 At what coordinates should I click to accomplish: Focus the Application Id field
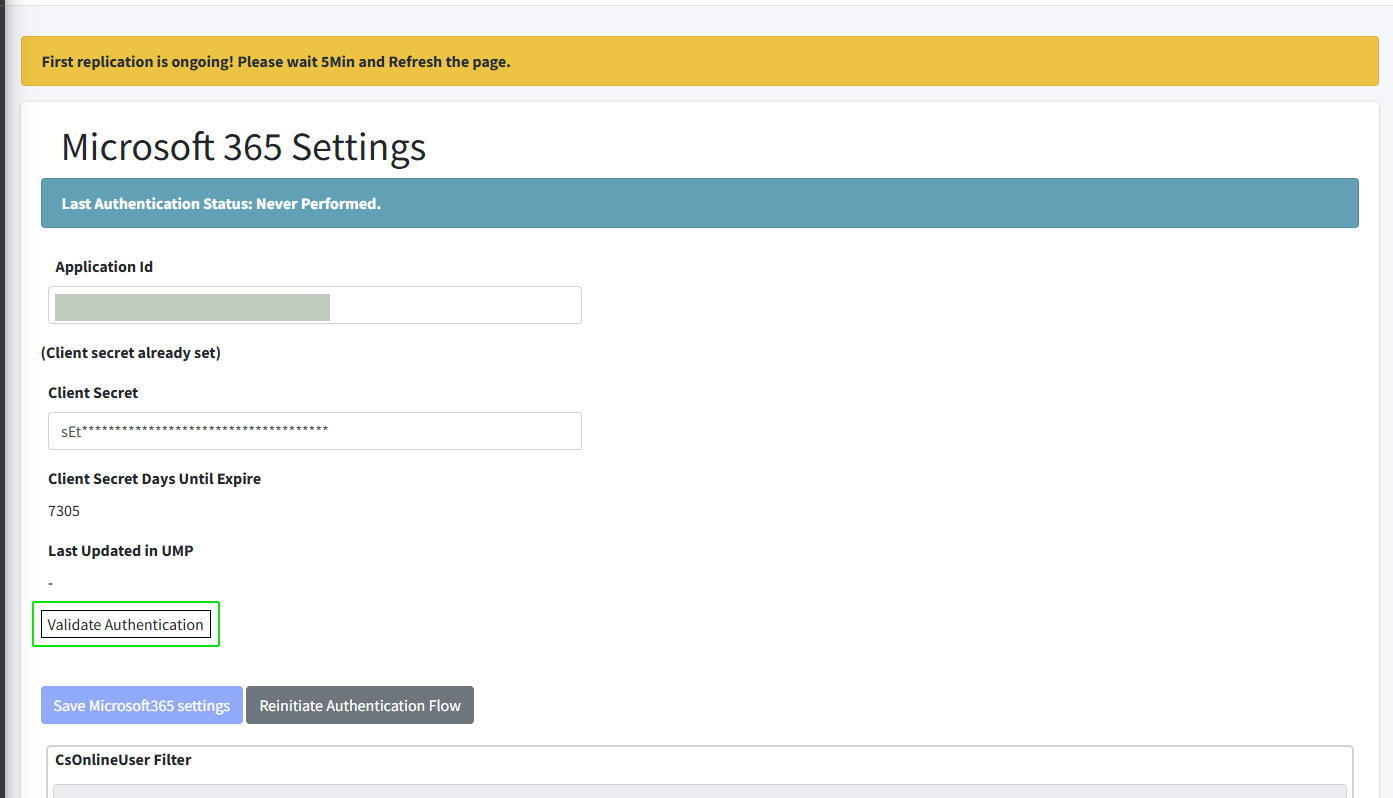pyautogui.click(x=315, y=305)
